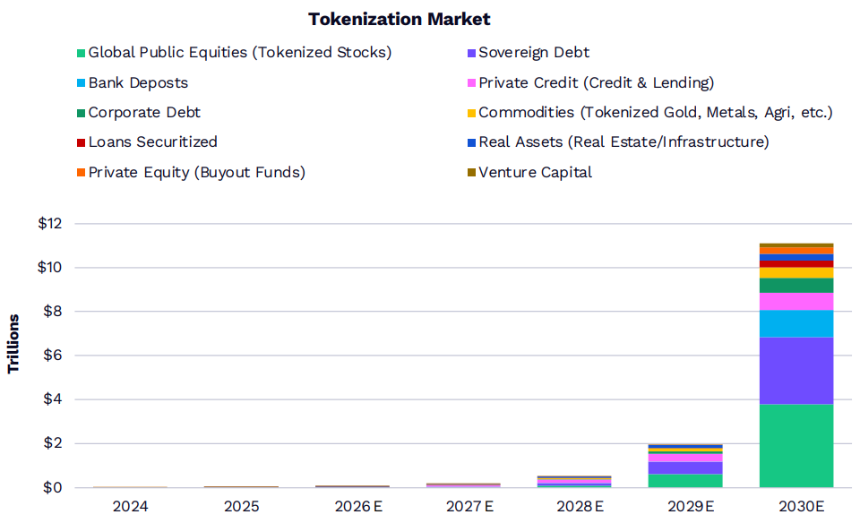Select the light blue segment in 2030E bar
Screen dimensions: 860x523
point(796,323)
